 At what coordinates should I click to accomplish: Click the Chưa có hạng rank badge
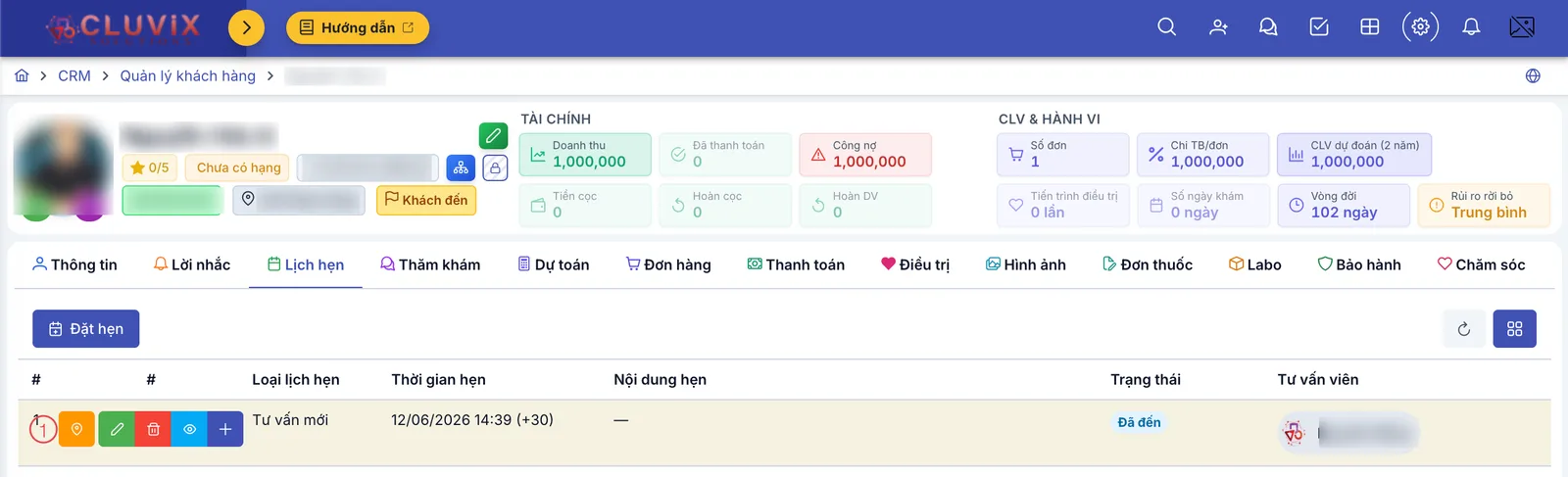[238, 167]
